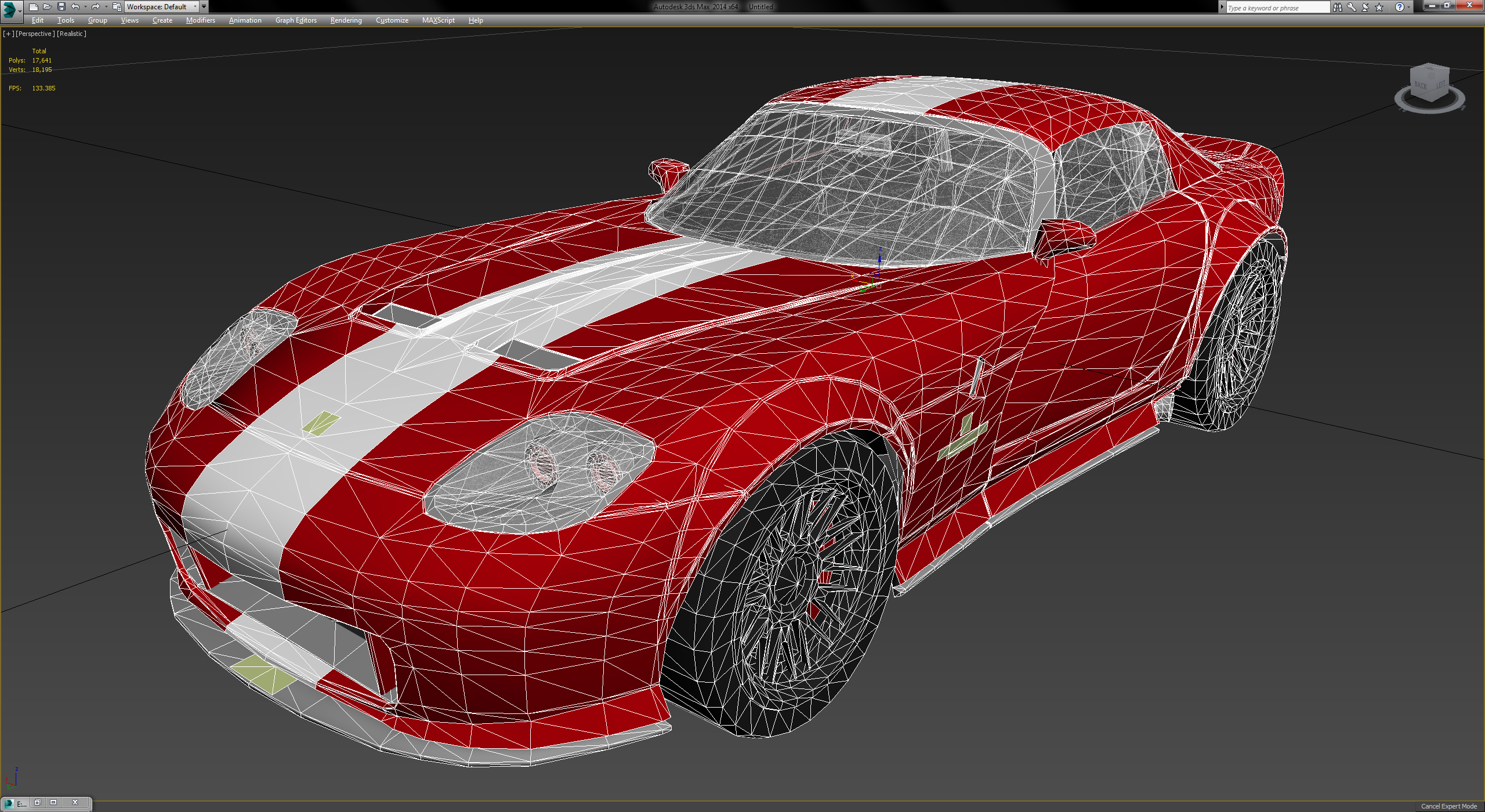Viewport: 1485px width, 812px height.
Task: Open the Project Folder manager icon
Action: [x=116, y=6]
